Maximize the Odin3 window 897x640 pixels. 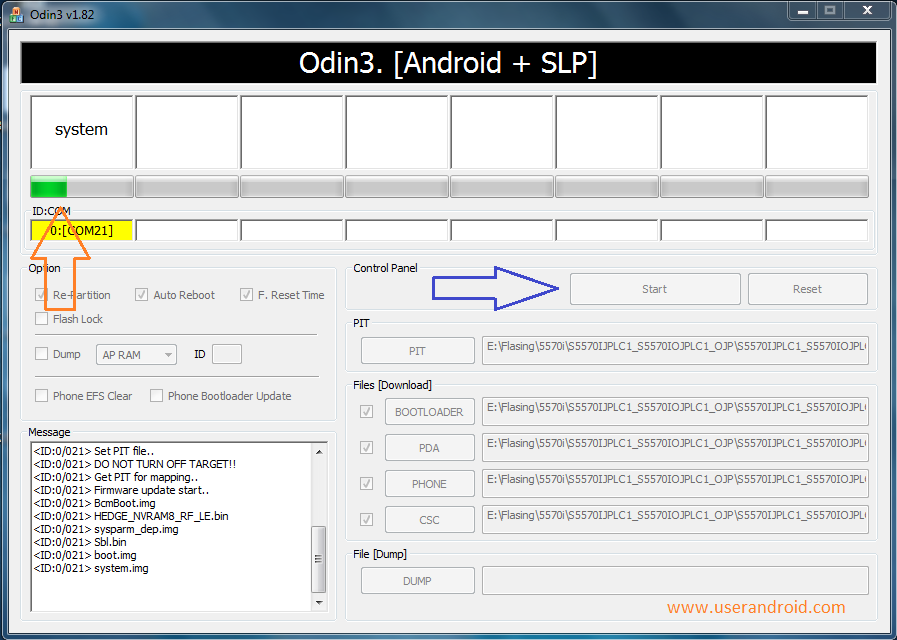pyautogui.click(x=830, y=10)
